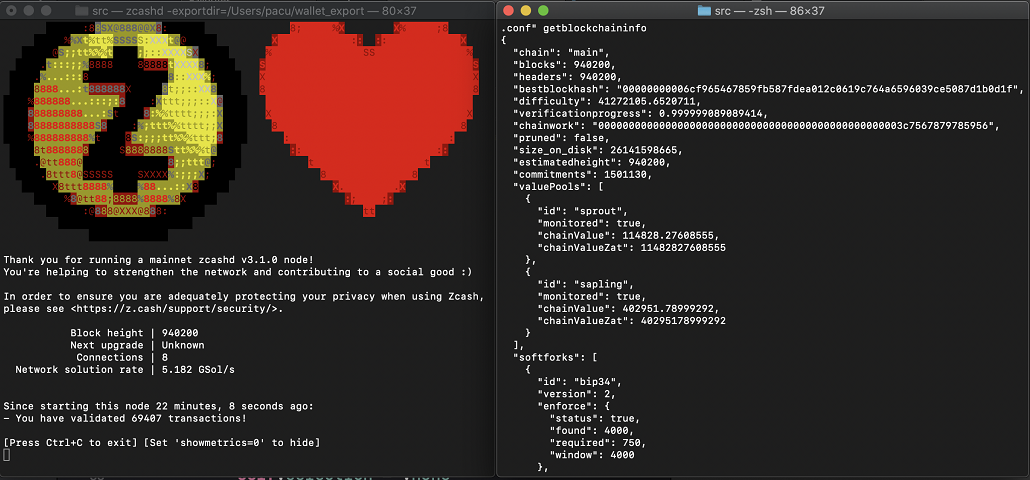Click the 'src — -zsh — 86×37' title
Screen dimensions: 1030x480
pyautogui.click(x=771, y=11)
